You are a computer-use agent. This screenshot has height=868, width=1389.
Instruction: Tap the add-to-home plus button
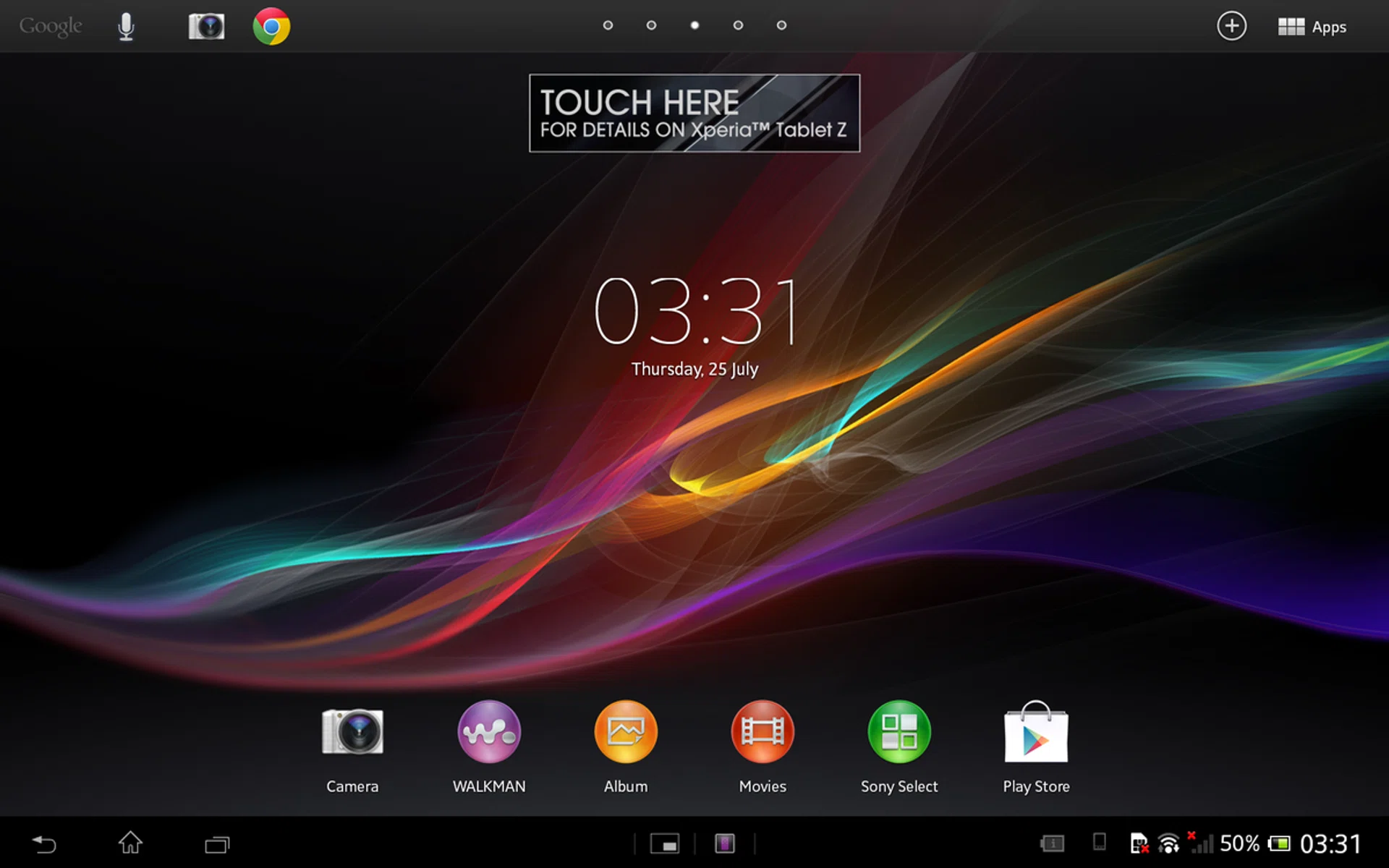coord(1231,27)
